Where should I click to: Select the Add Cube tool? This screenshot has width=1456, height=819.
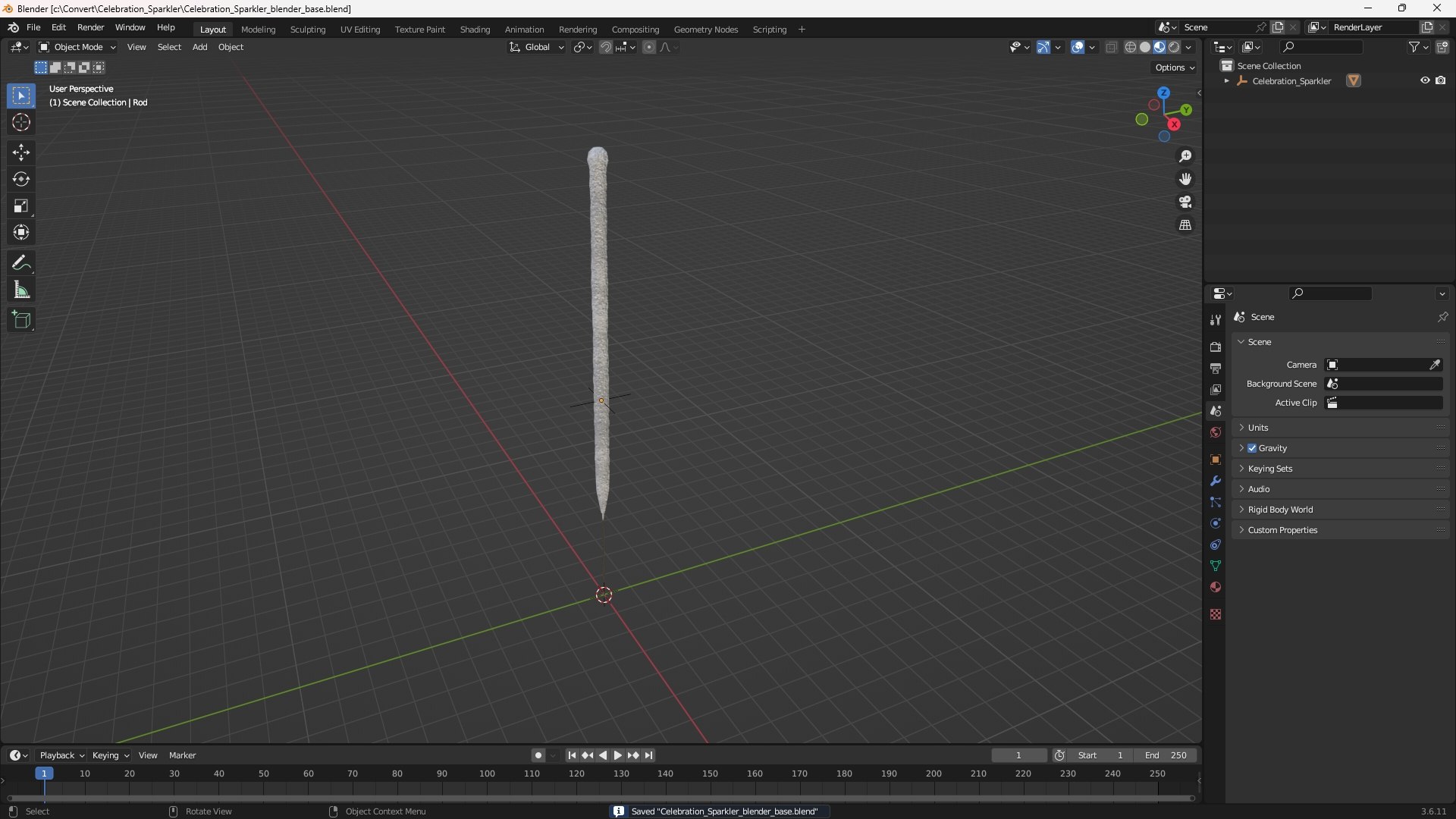tap(21, 320)
